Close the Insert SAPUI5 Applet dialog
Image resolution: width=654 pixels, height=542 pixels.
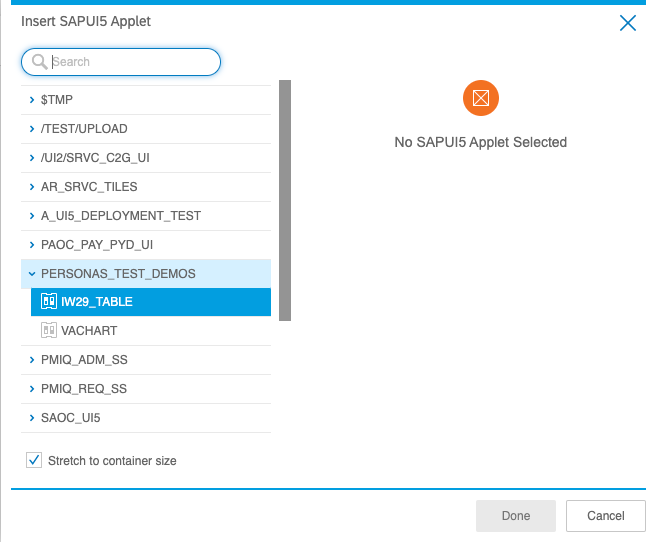coord(628,23)
